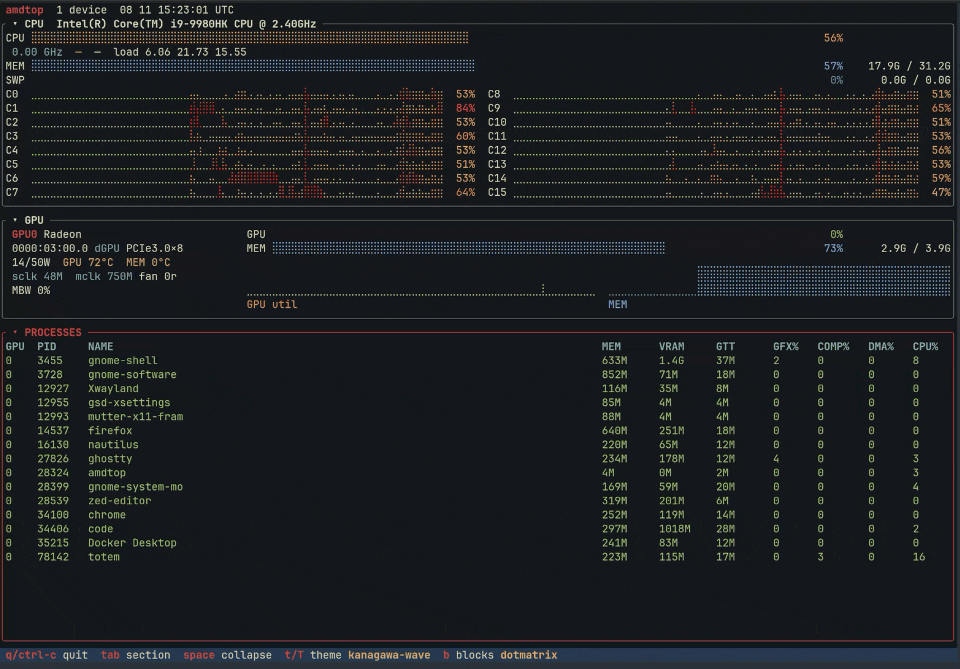Select the Xwayland process row
The image size is (960, 669).
click(x=479, y=389)
